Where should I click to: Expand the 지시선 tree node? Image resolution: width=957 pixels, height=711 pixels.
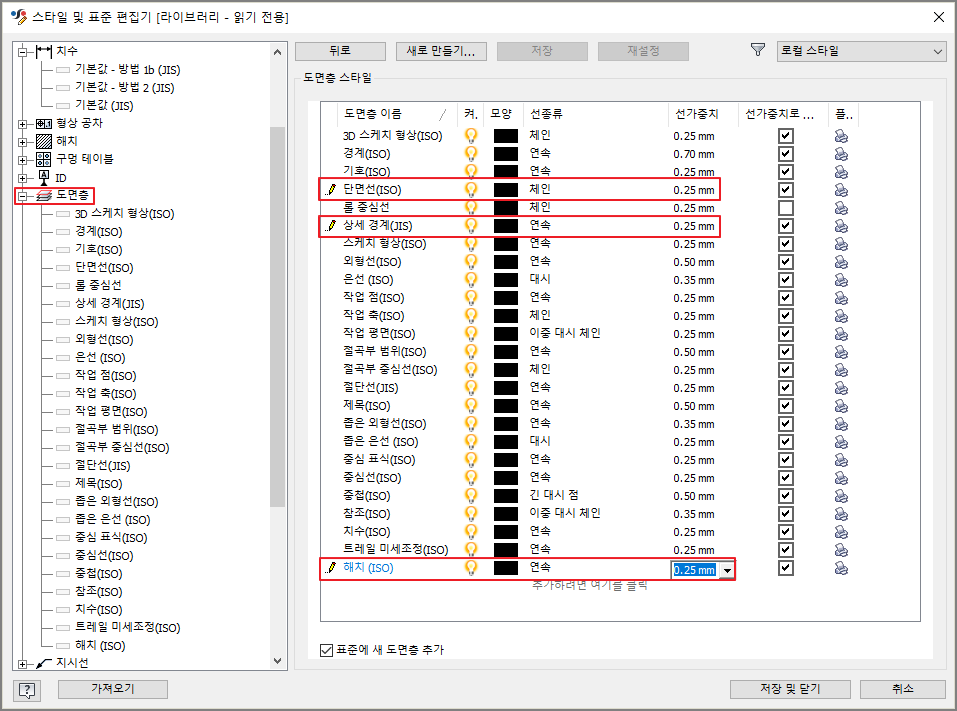(x=23, y=664)
